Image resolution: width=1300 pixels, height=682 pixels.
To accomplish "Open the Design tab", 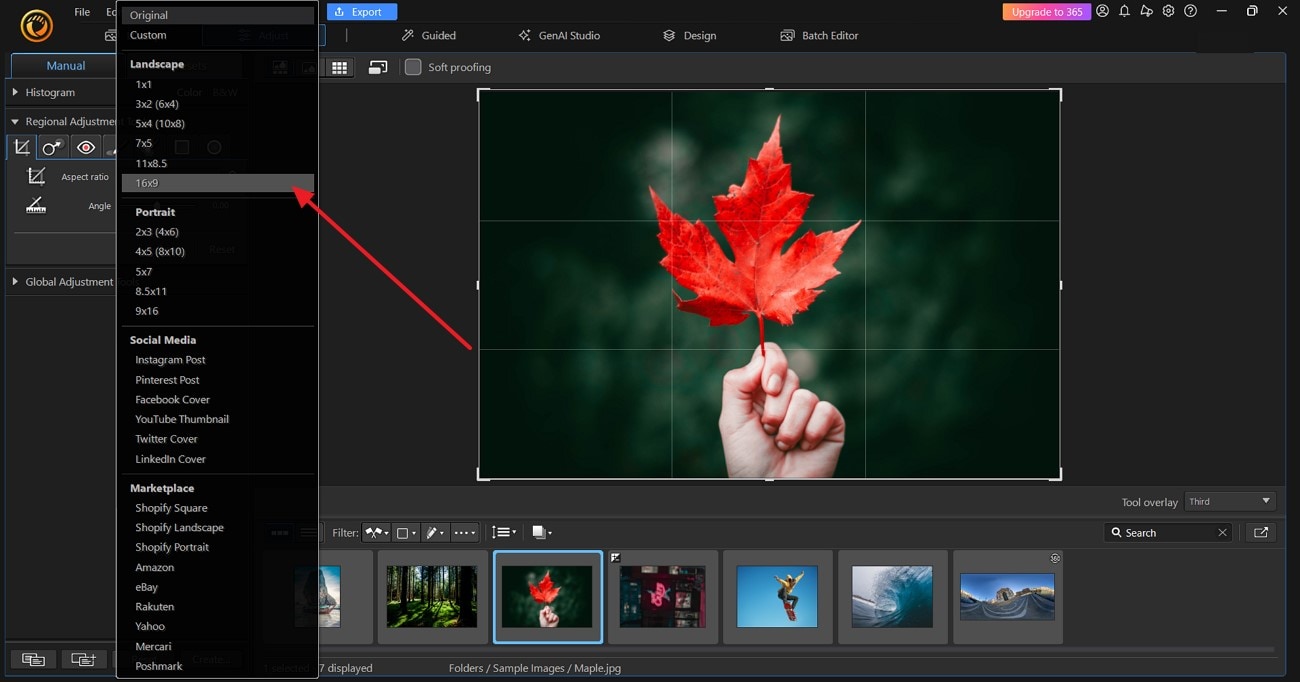I will [x=689, y=35].
